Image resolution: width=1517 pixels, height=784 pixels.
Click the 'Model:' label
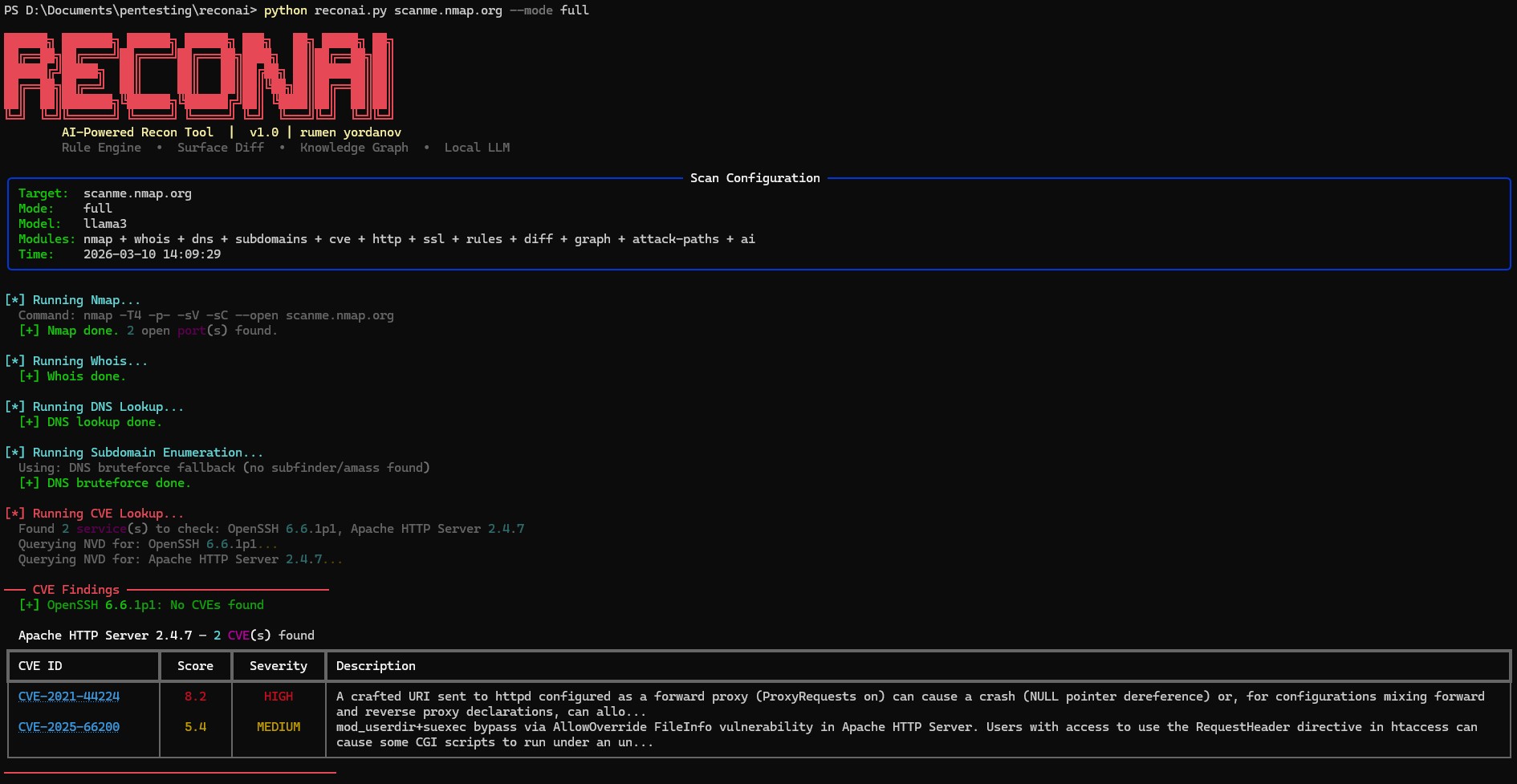[x=40, y=224]
